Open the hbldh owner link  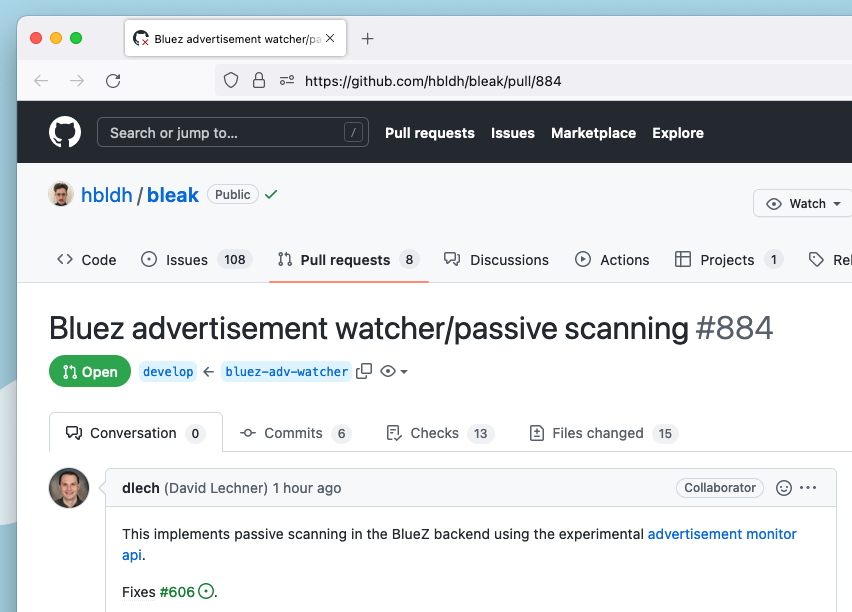tap(106, 195)
